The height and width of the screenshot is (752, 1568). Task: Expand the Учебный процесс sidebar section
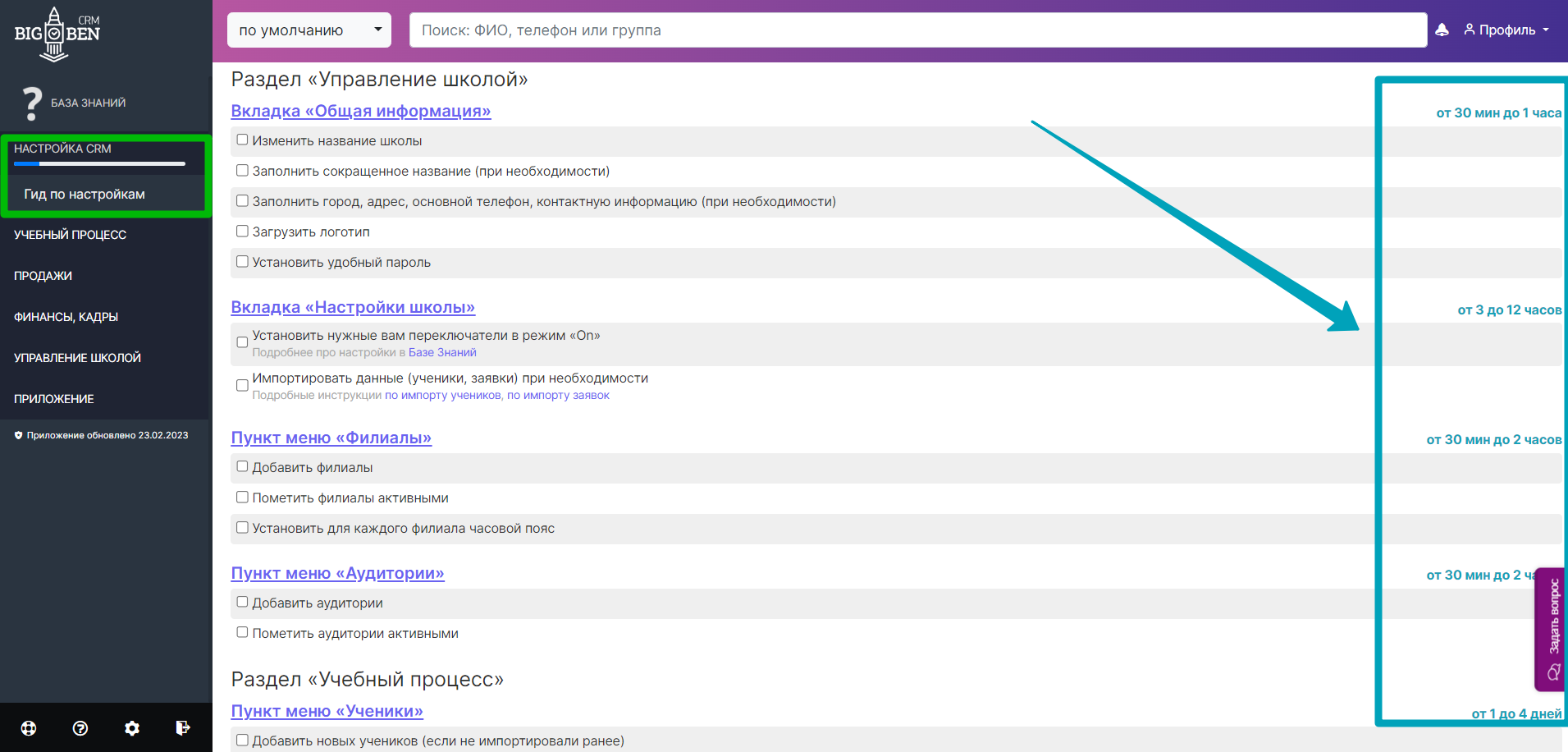pyautogui.click(x=71, y=235)
